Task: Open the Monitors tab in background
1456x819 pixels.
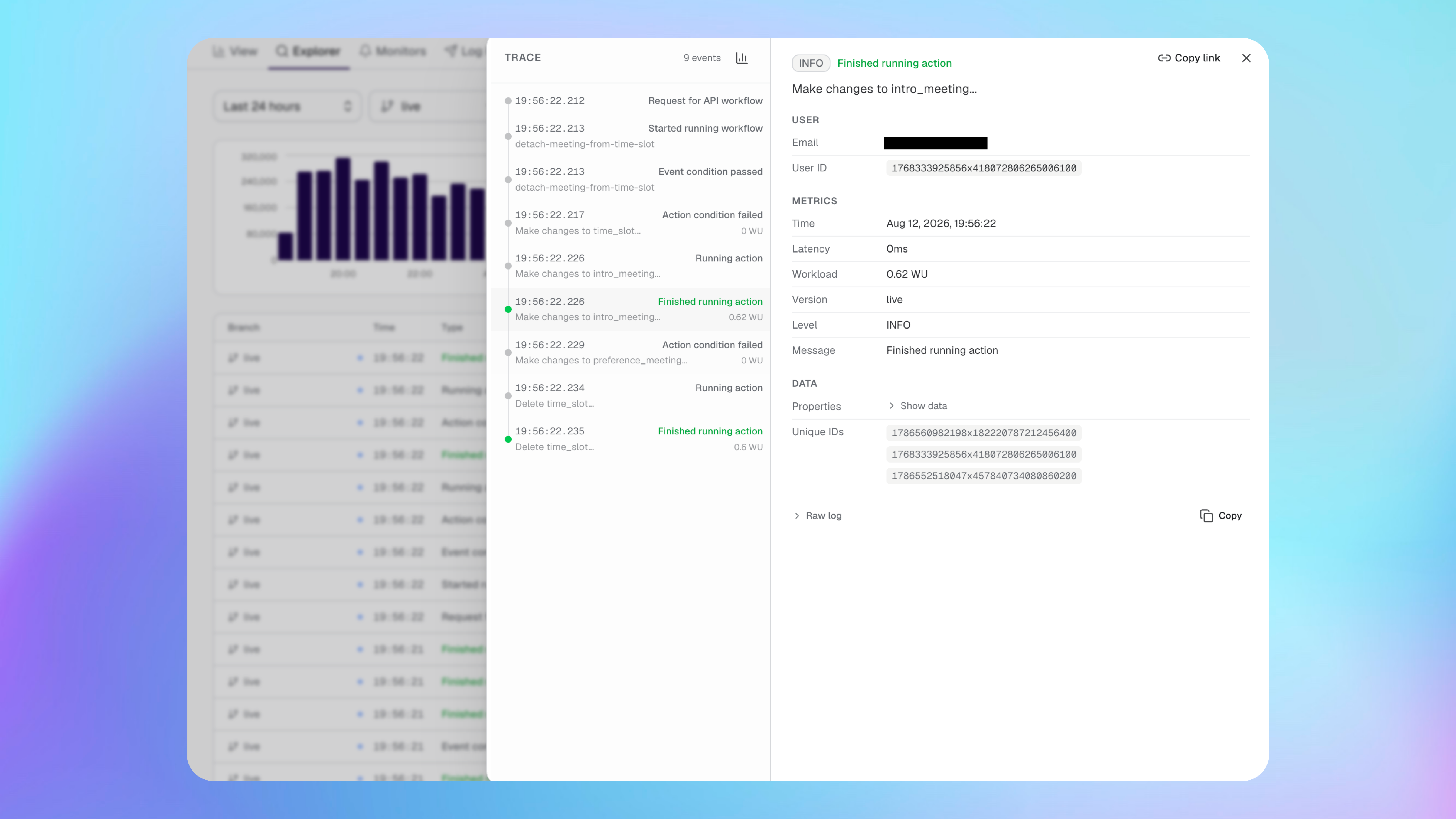Action: (x=393, y=51)
